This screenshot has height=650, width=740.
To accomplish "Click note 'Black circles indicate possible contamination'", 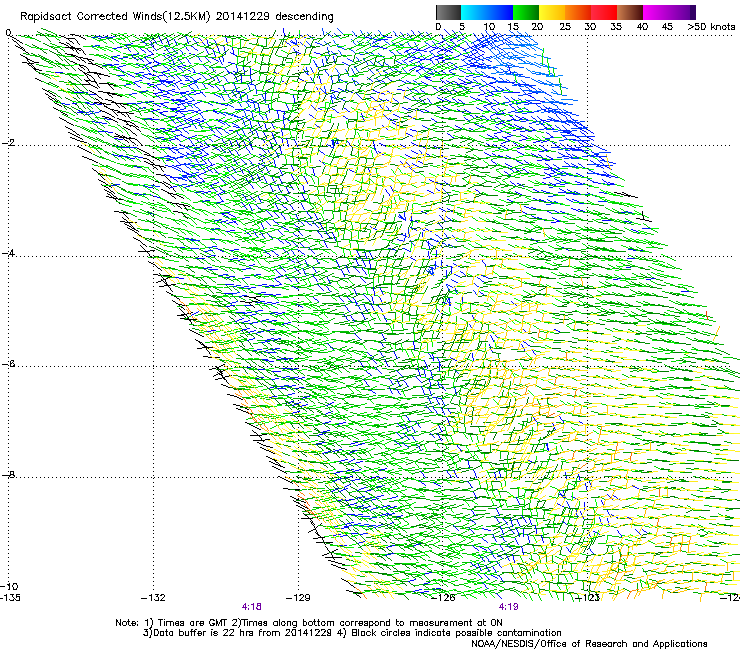I will point(456,633).
